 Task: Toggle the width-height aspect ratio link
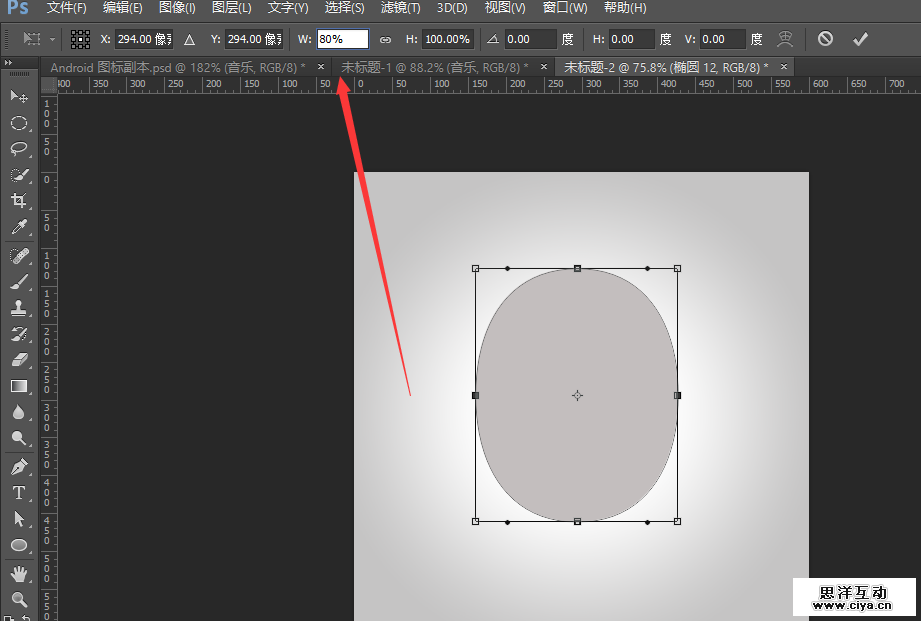(x=385, y=40)
